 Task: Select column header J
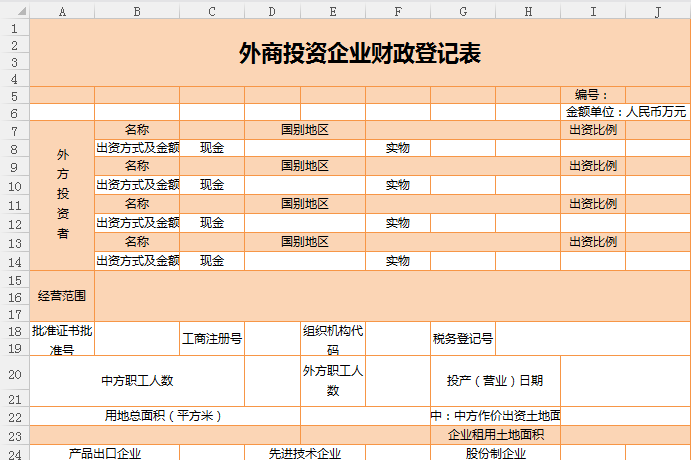(x=658, y=11)
